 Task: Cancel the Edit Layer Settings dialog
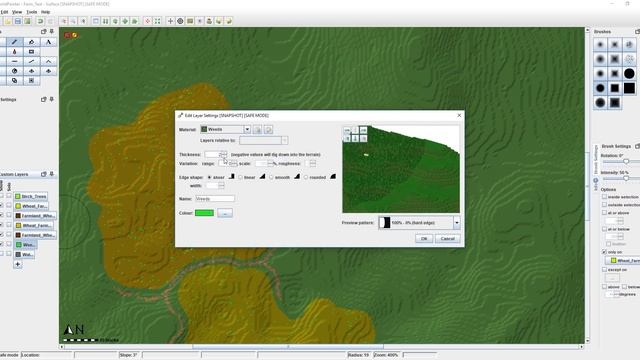(x=447, y=239)
